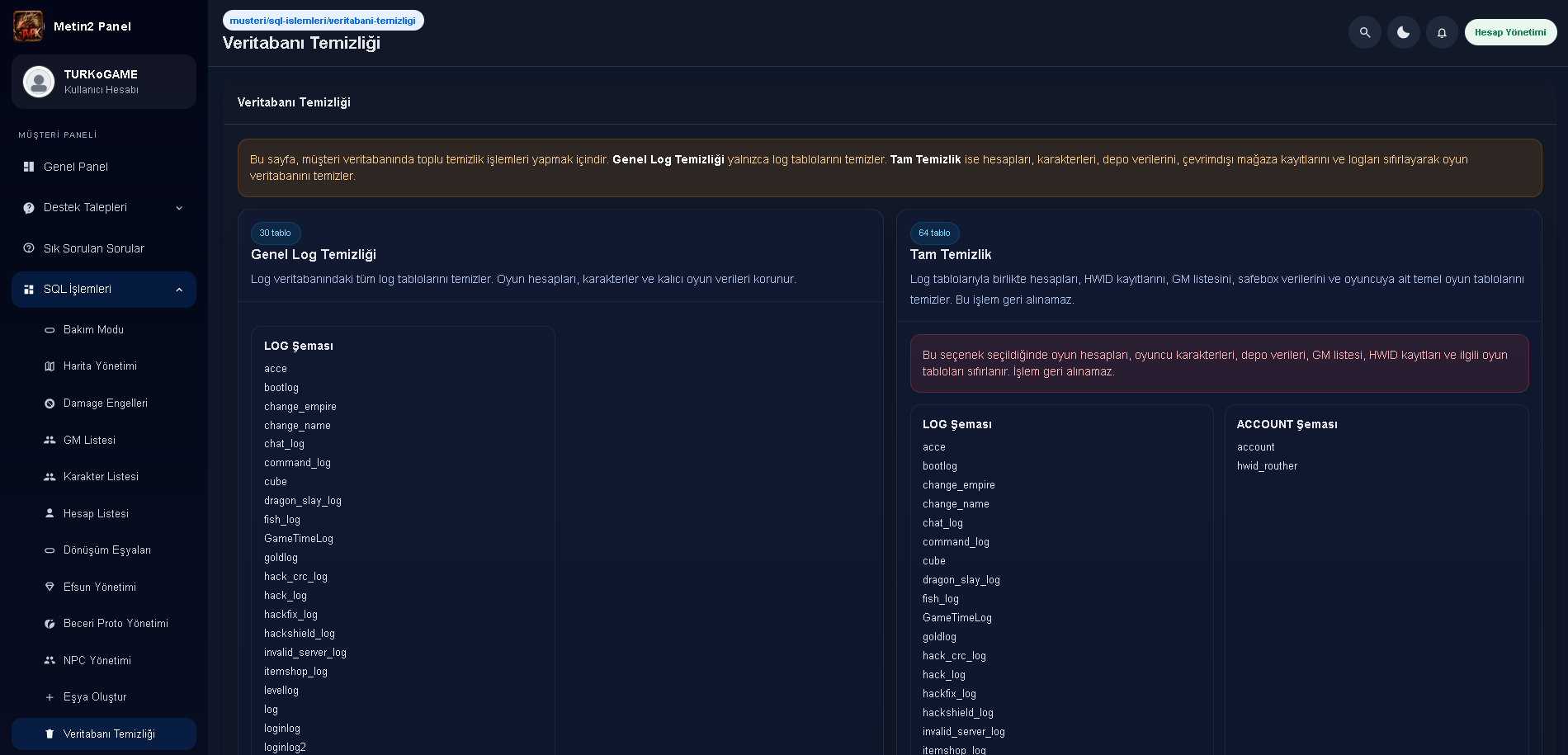Click the ACCOUNT Şeması heading
Image resolution: width=1568 pixels, height=755 pixels.
pos(1287,424)
